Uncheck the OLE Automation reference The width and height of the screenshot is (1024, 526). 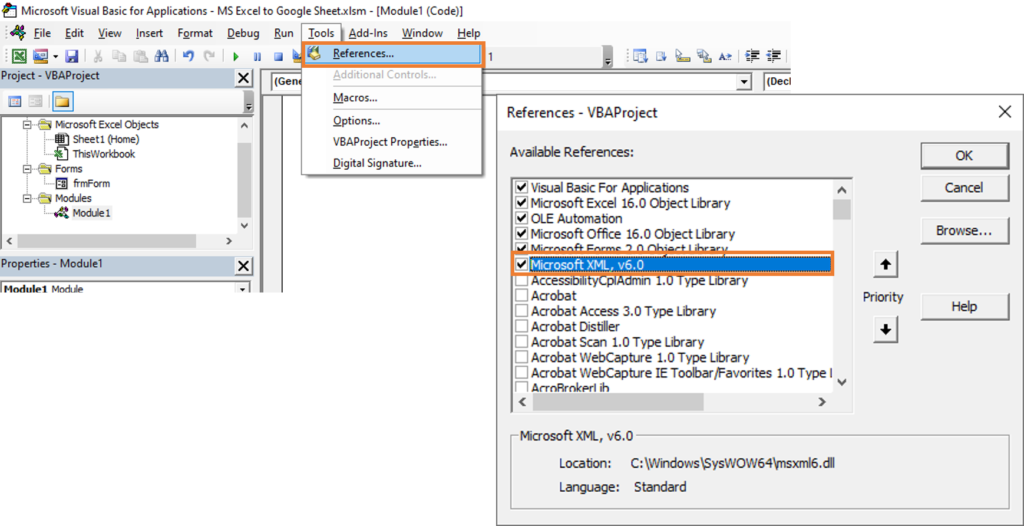coord(521,218)
